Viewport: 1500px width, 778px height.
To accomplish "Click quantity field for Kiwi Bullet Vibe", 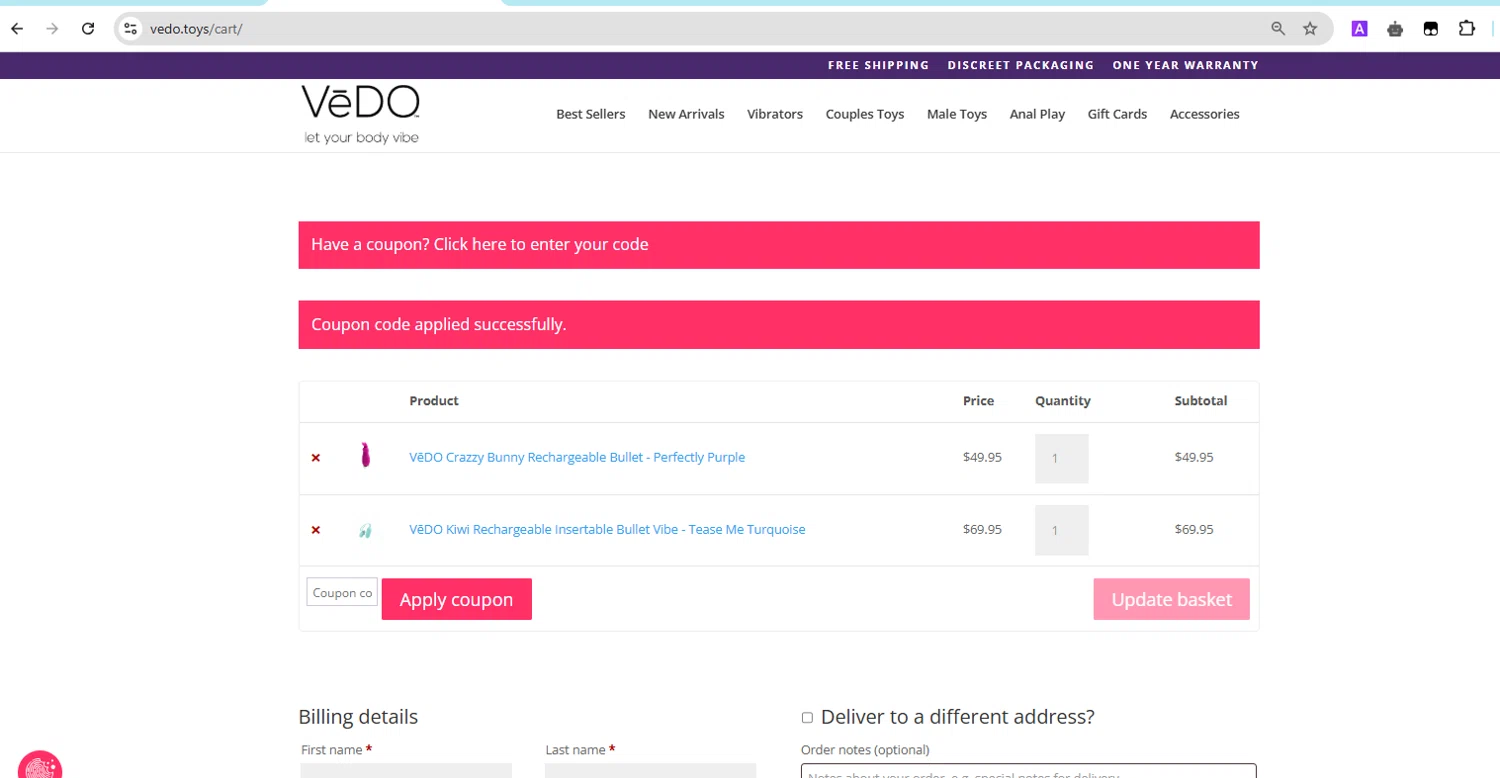I will [x=1062, y=530].
